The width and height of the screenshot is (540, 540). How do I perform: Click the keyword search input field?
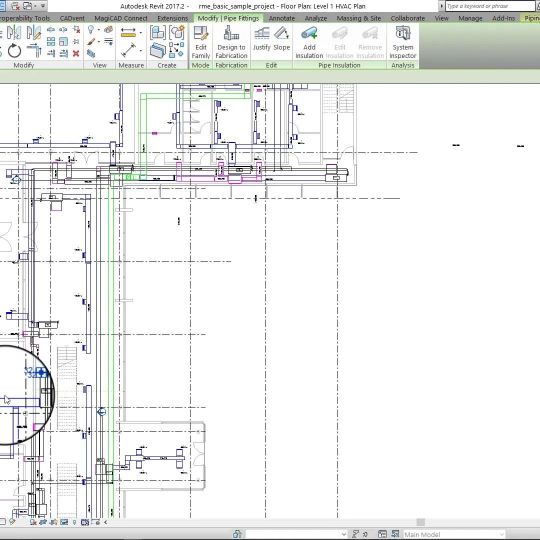click(x=490, y=6)
